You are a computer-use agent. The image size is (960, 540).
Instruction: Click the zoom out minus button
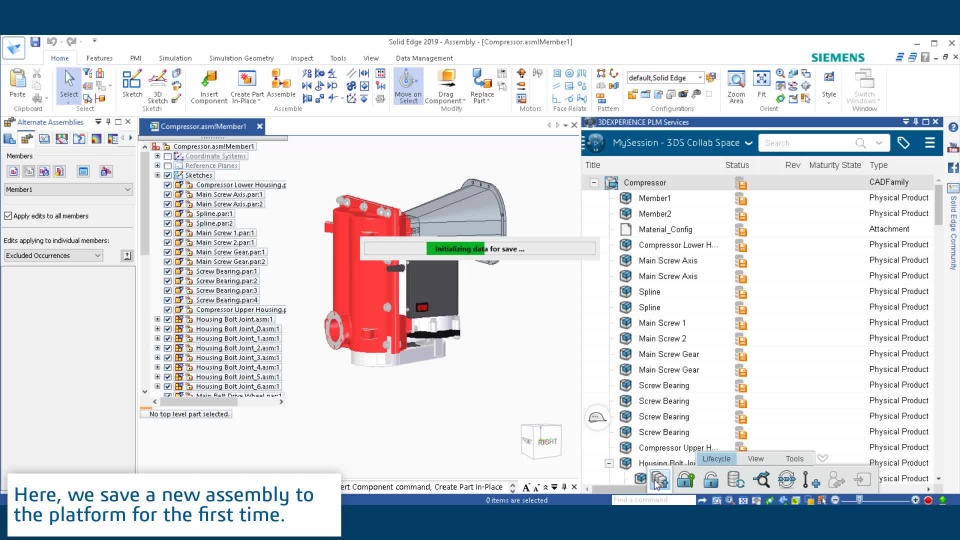[835, 500]
